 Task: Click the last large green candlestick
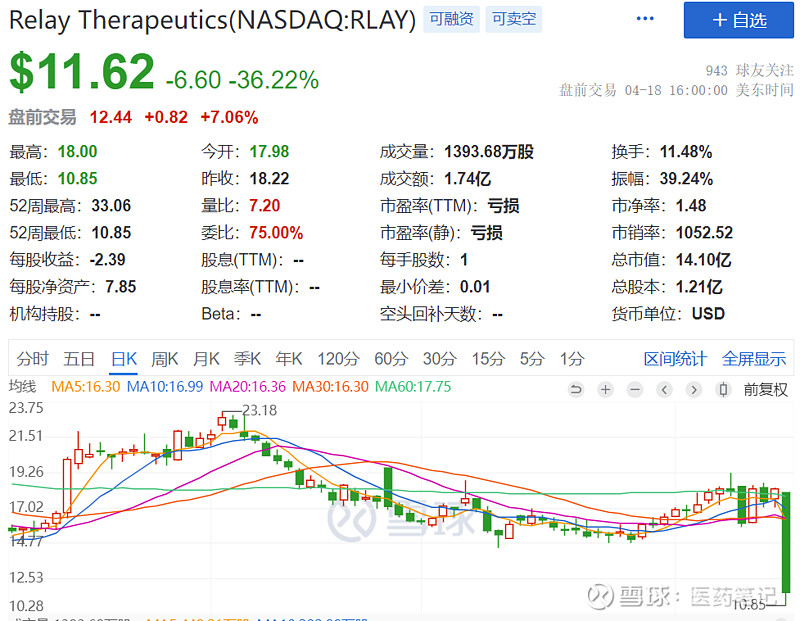pos(786,542)
